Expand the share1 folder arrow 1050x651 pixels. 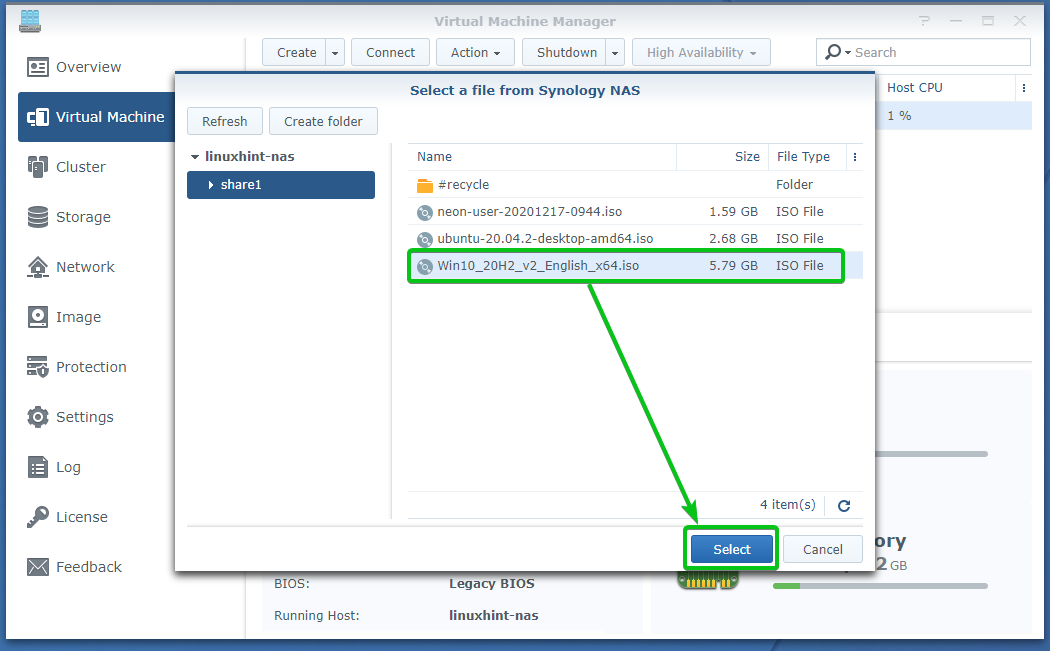click(210, 185)
